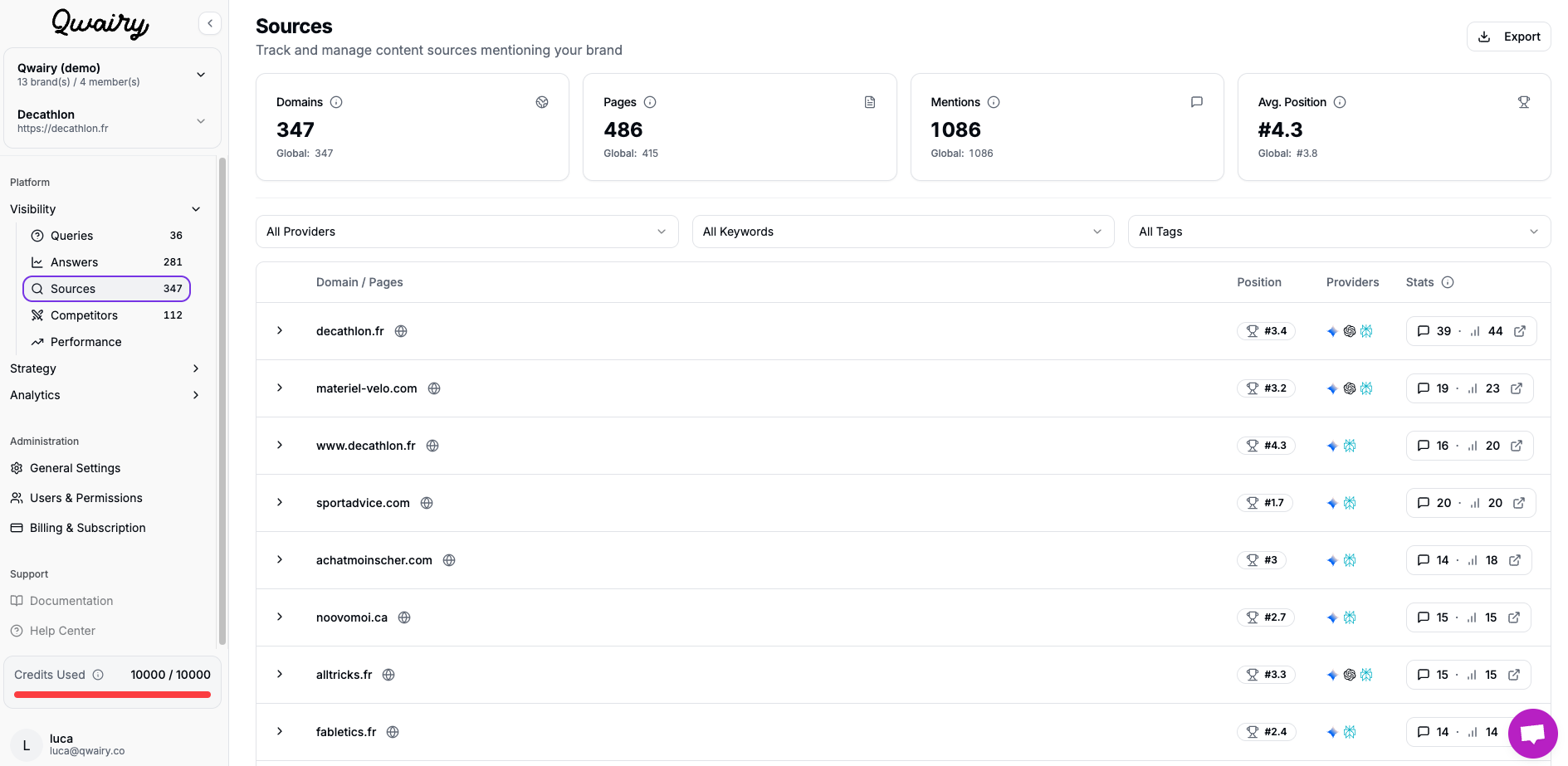
Task: Click the sidebar vertical scrollbar
Action: click(222, 400)
